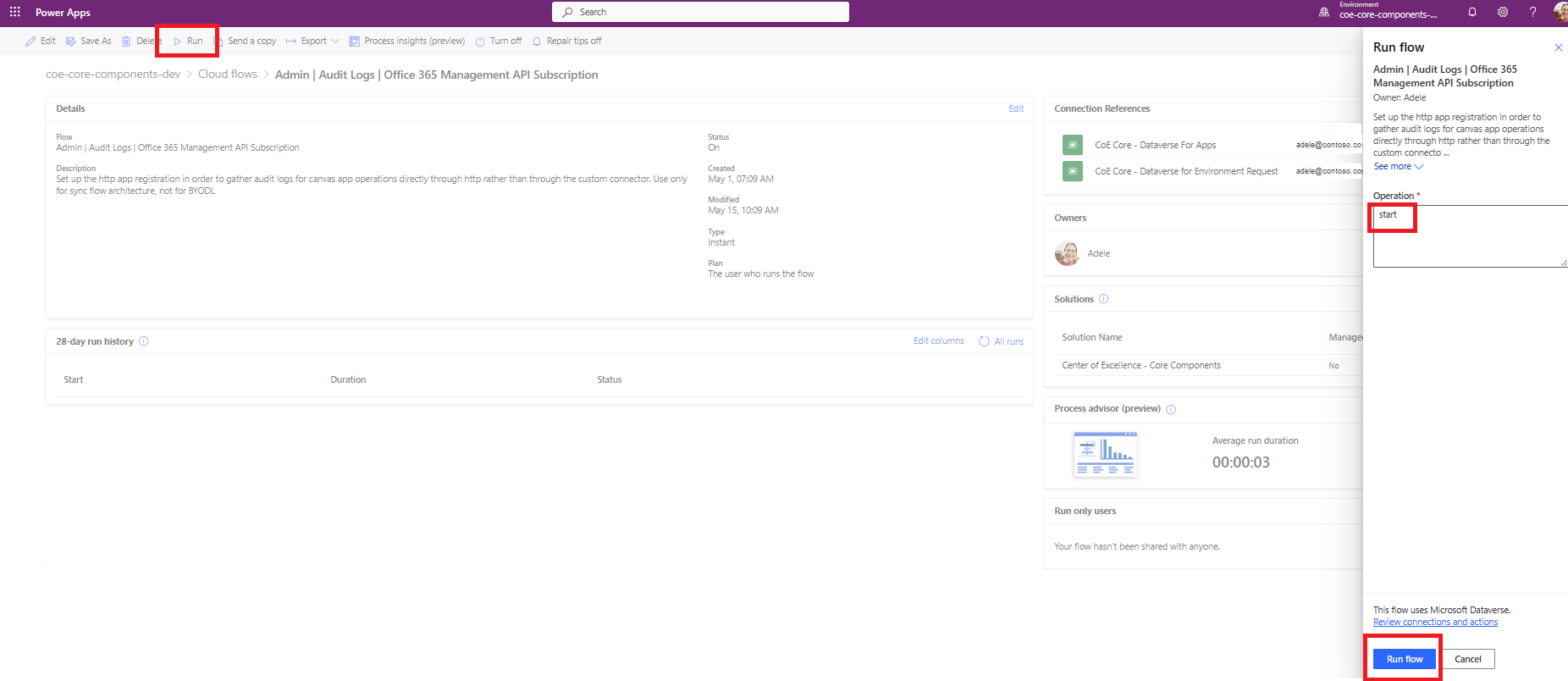Click the Edit link in Details card
The height and width of the screenshot is (681, 1568).
[1016, 108]
